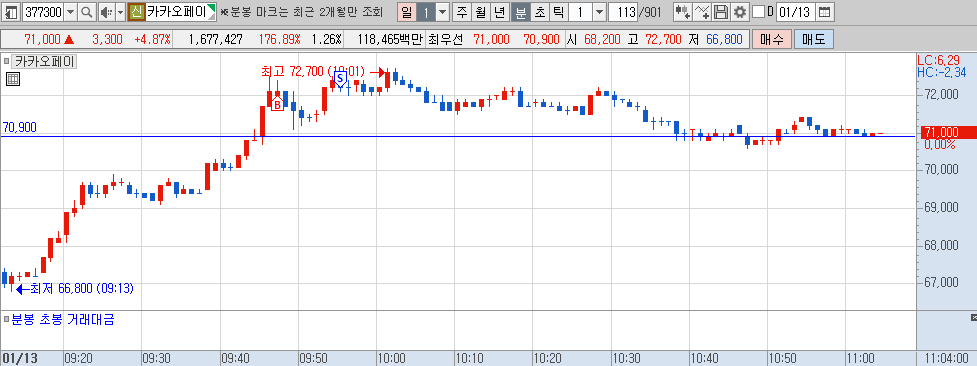Click the high price 72,700 in quote bar

point(663,39)
